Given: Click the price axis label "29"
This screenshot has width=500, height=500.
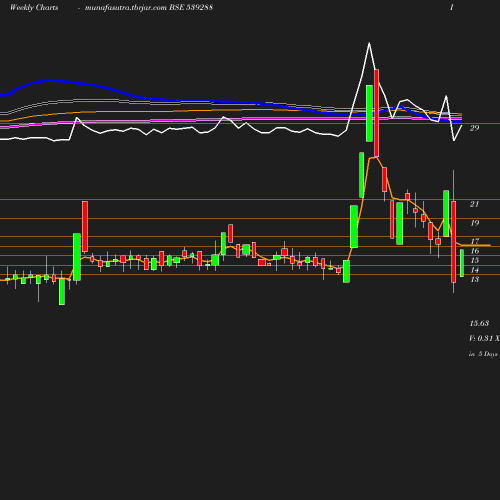Looking at the screenshot, I should point(475,128).
